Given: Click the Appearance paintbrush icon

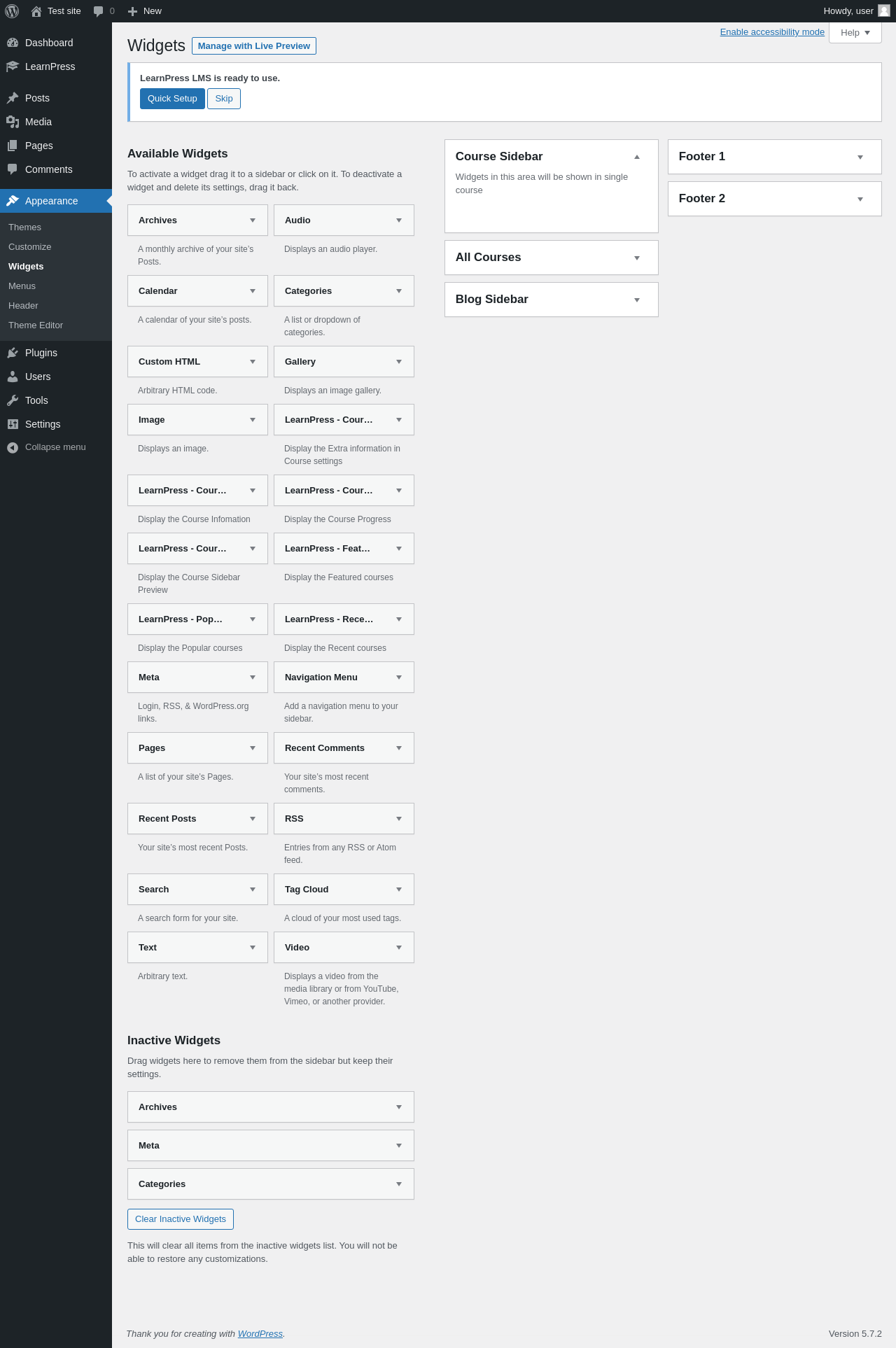Looking at the screenshot, I should (x=13, y=201).
